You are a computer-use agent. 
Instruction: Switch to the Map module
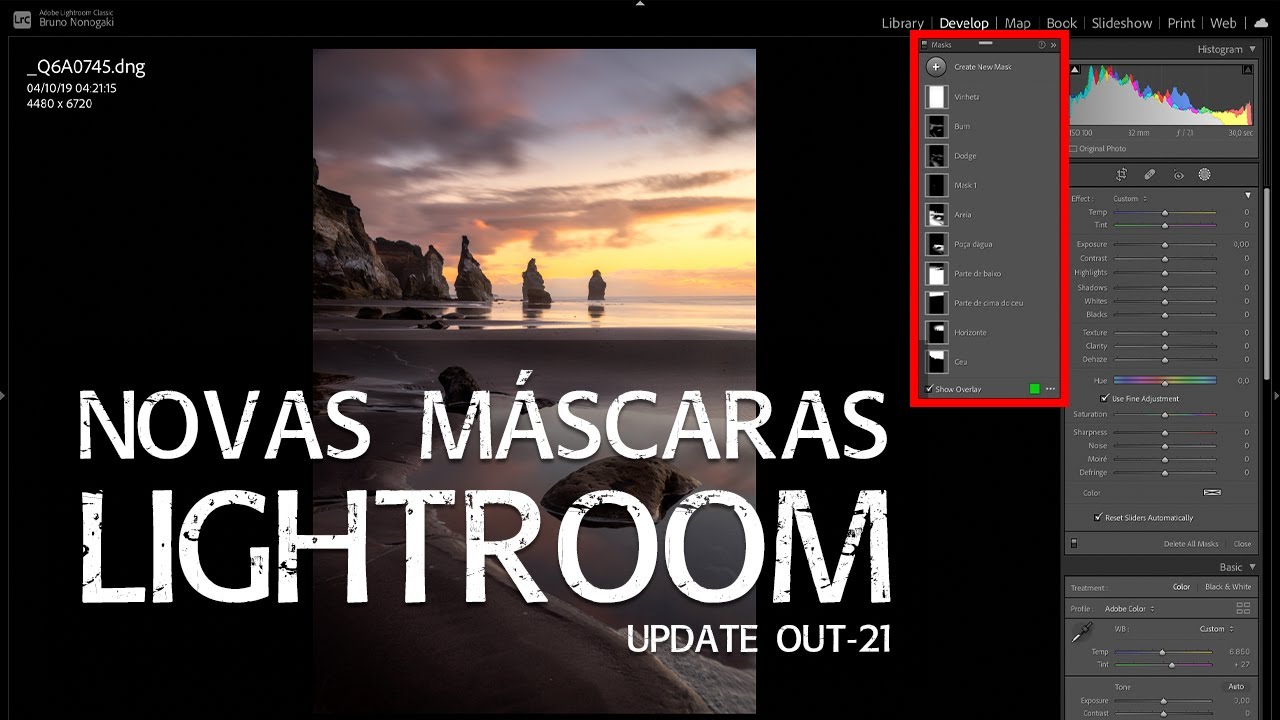[x=1018, y=23]
